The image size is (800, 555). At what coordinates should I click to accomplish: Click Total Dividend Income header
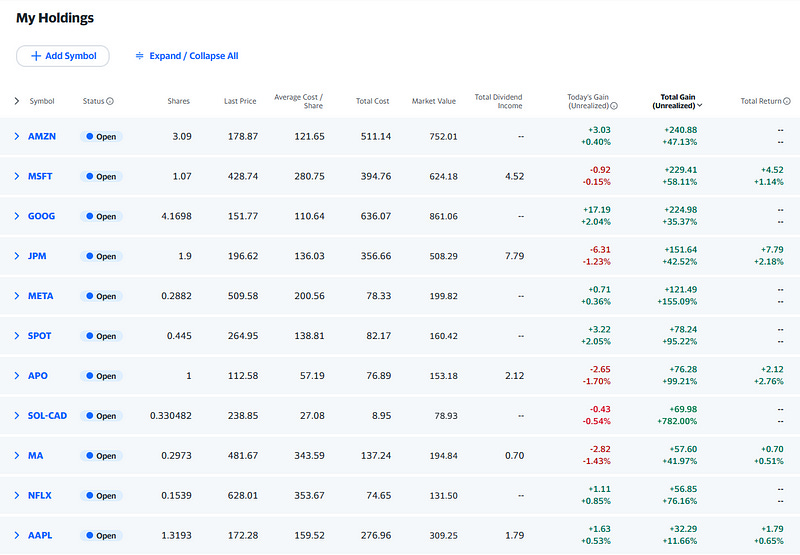click(x=498, y=101)
